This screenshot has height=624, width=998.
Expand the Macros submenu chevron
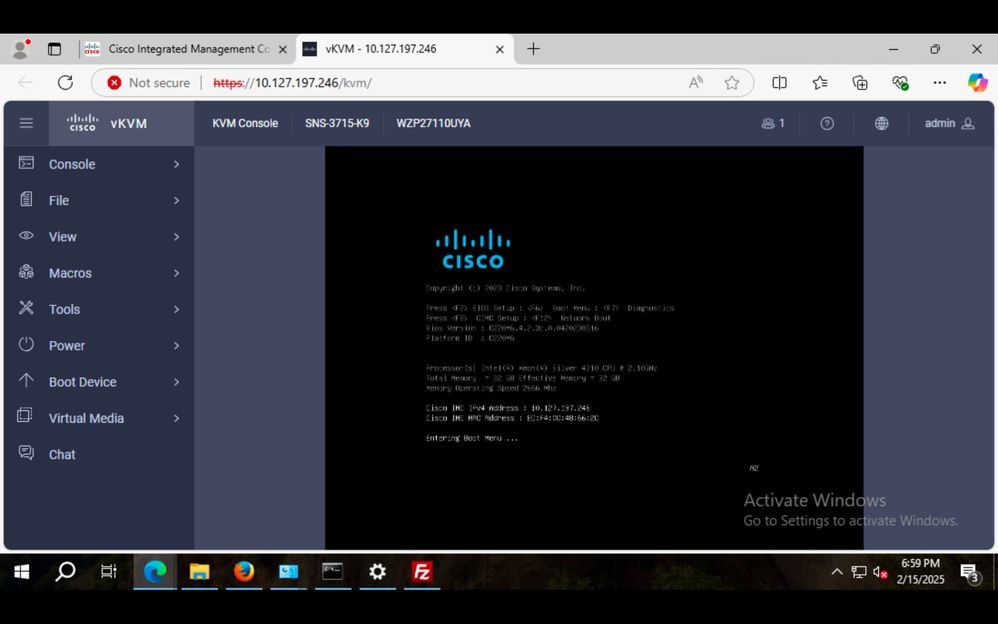pyautogui.click(x=176, y=273)
